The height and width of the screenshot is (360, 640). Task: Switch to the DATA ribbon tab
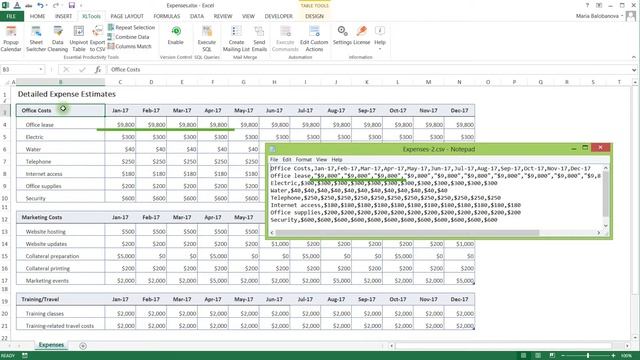(x=197, y=16)
